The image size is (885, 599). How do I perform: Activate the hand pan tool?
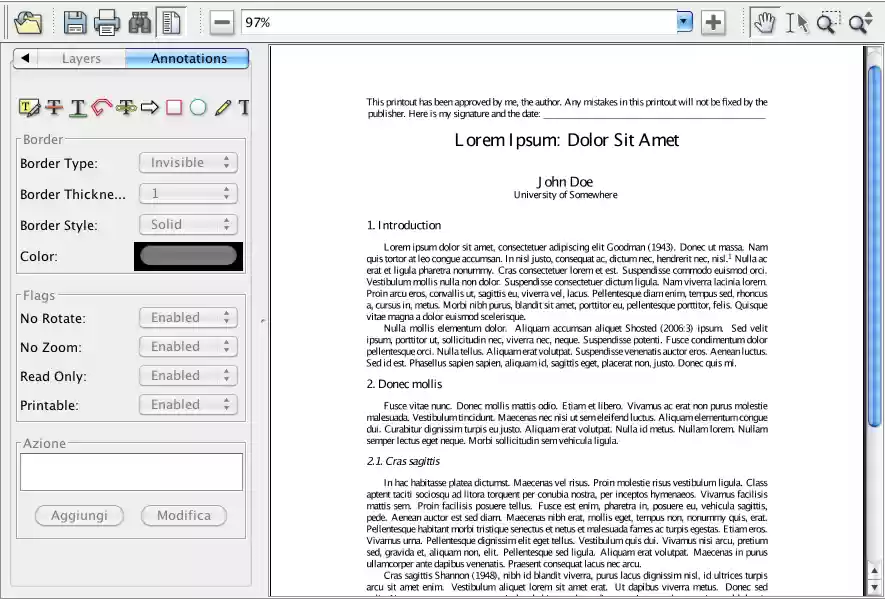(x=765, y=21)
